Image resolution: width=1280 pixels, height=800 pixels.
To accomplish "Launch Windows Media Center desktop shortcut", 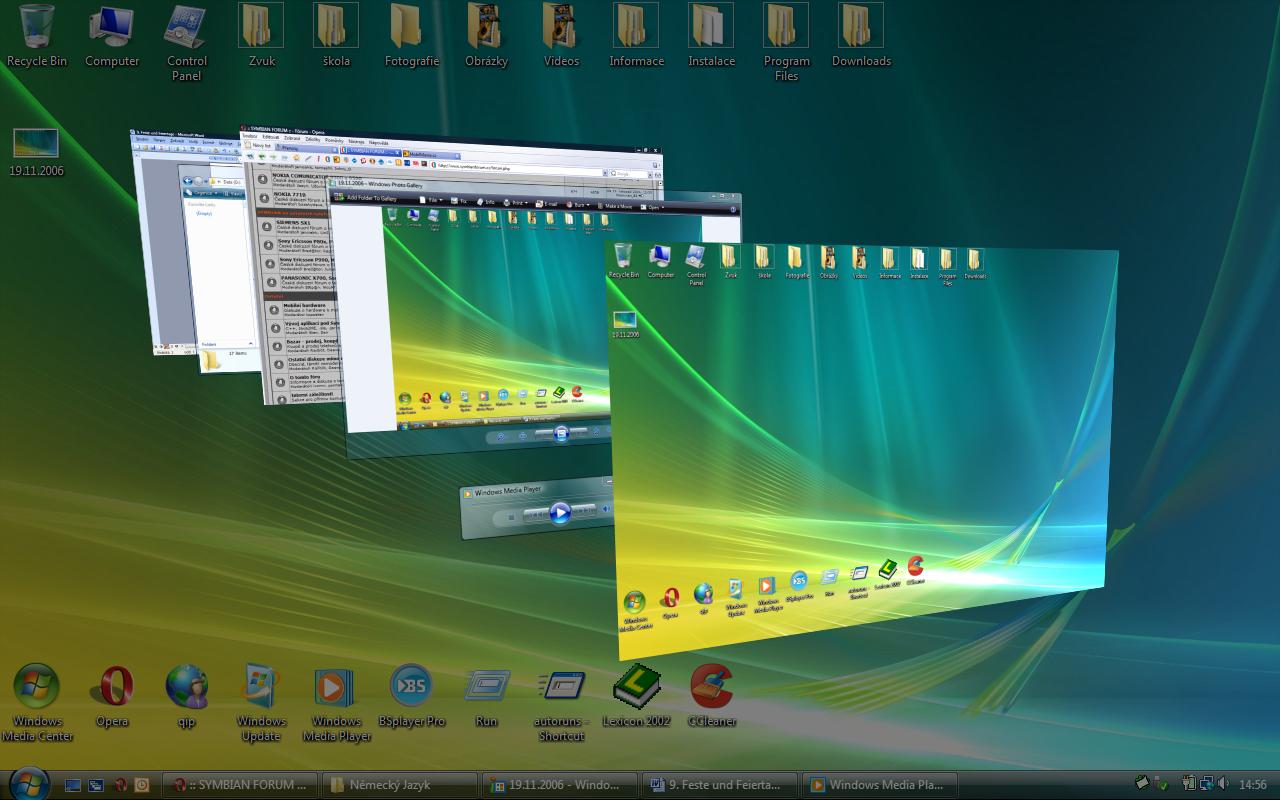I will tap(37, 703).
